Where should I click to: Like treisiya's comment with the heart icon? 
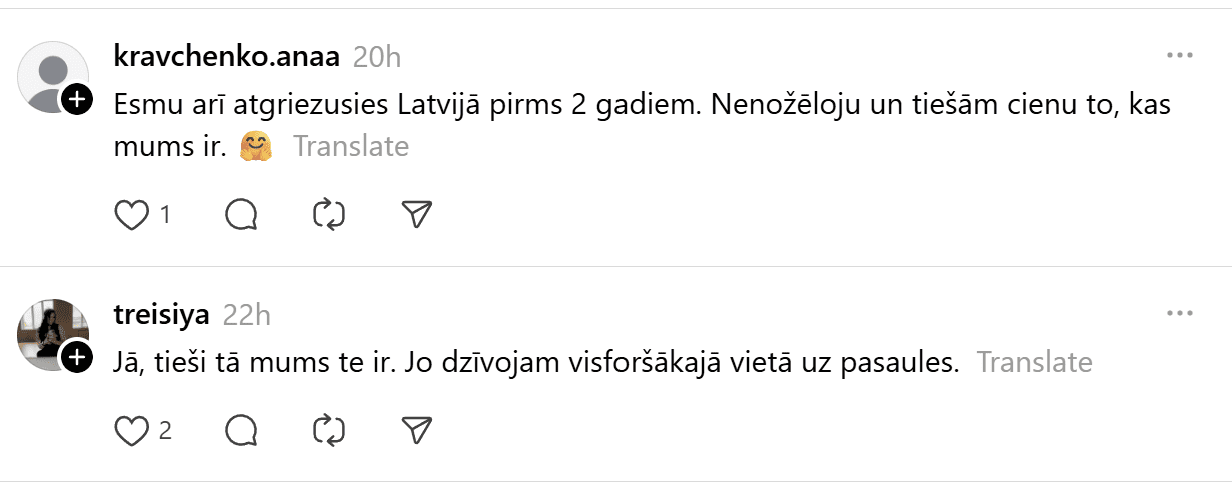tap(131, 431)
